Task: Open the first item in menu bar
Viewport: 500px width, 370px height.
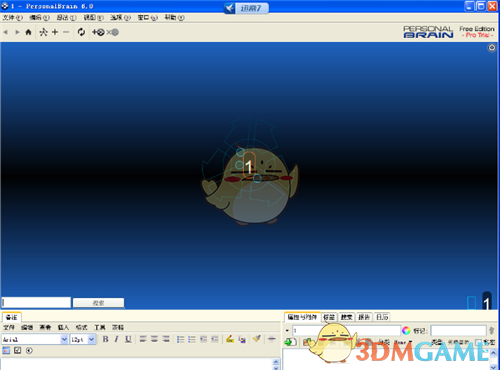Action: [x=12, y=17]
